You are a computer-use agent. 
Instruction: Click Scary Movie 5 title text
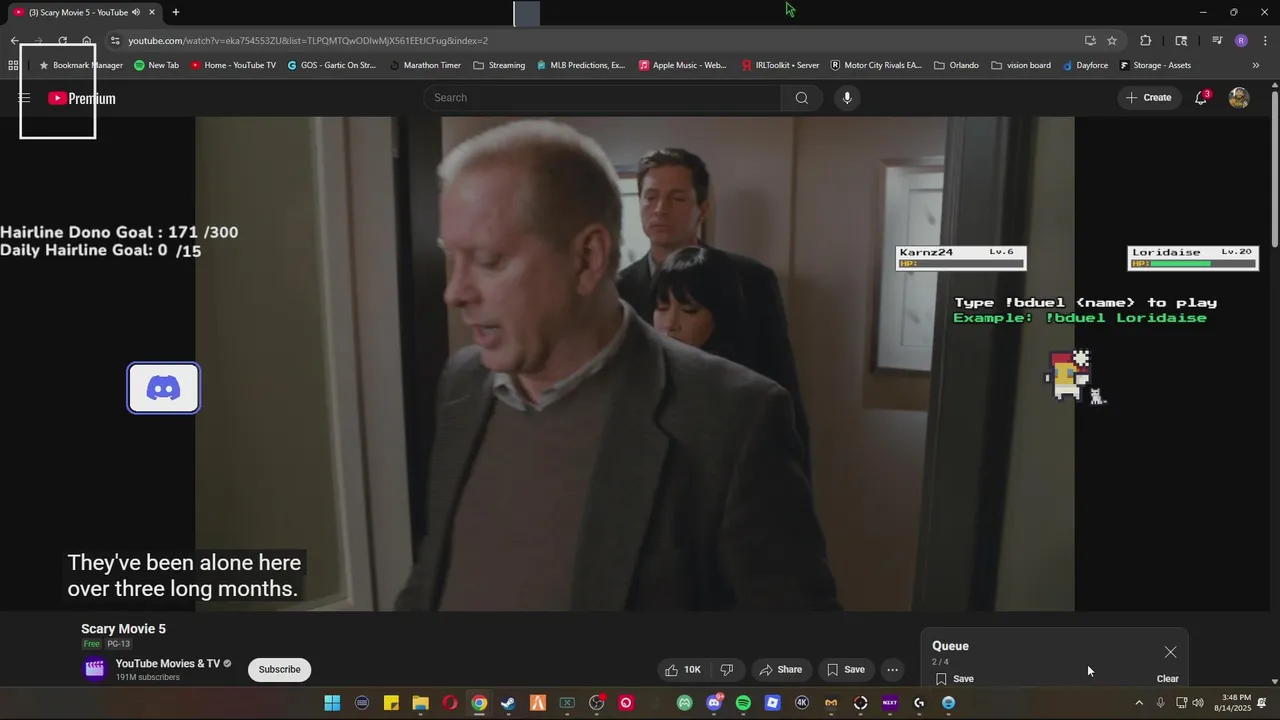(123, 629)
